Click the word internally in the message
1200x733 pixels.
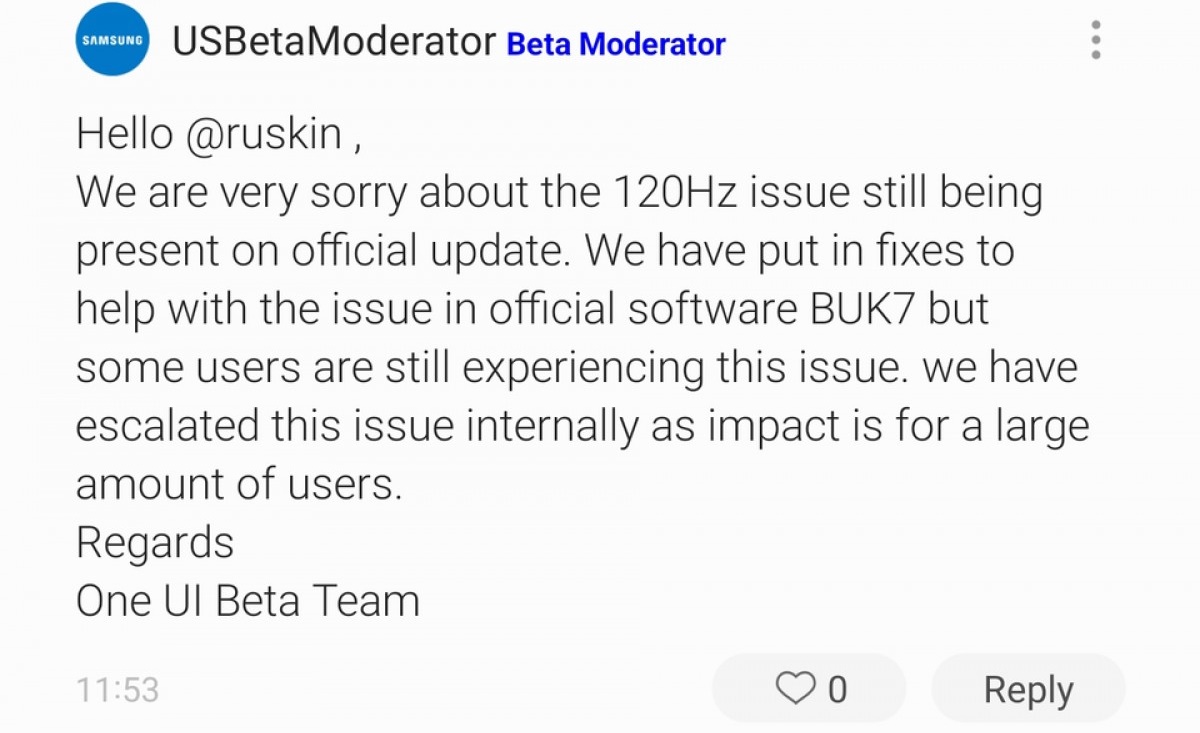point(552,426)
